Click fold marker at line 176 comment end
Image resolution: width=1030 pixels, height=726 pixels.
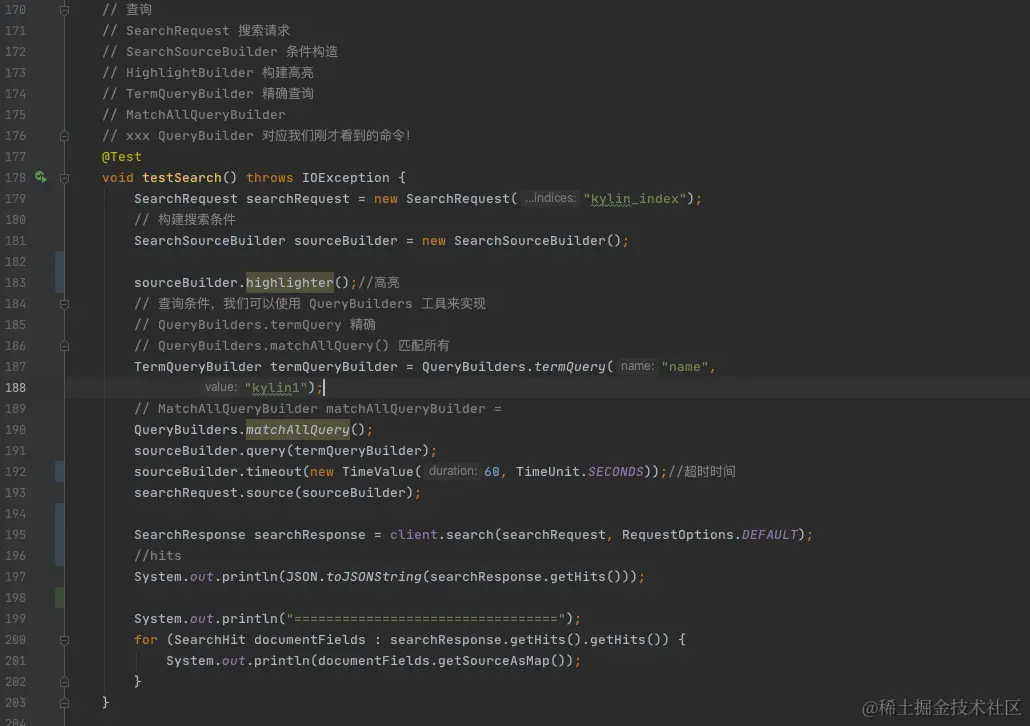(64, 136)
